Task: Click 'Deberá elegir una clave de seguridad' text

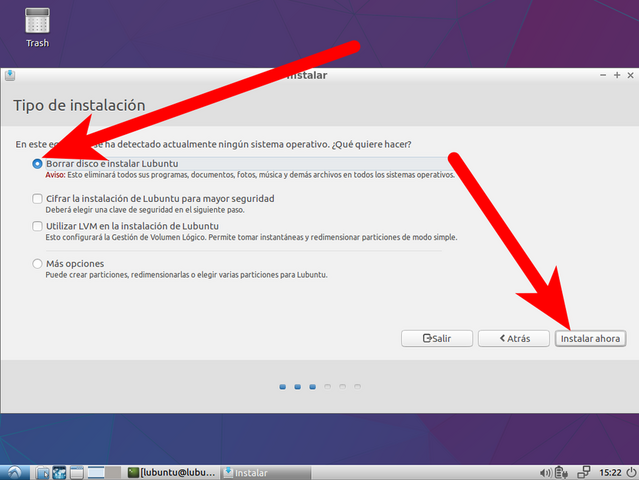Action: click(145, 210)
